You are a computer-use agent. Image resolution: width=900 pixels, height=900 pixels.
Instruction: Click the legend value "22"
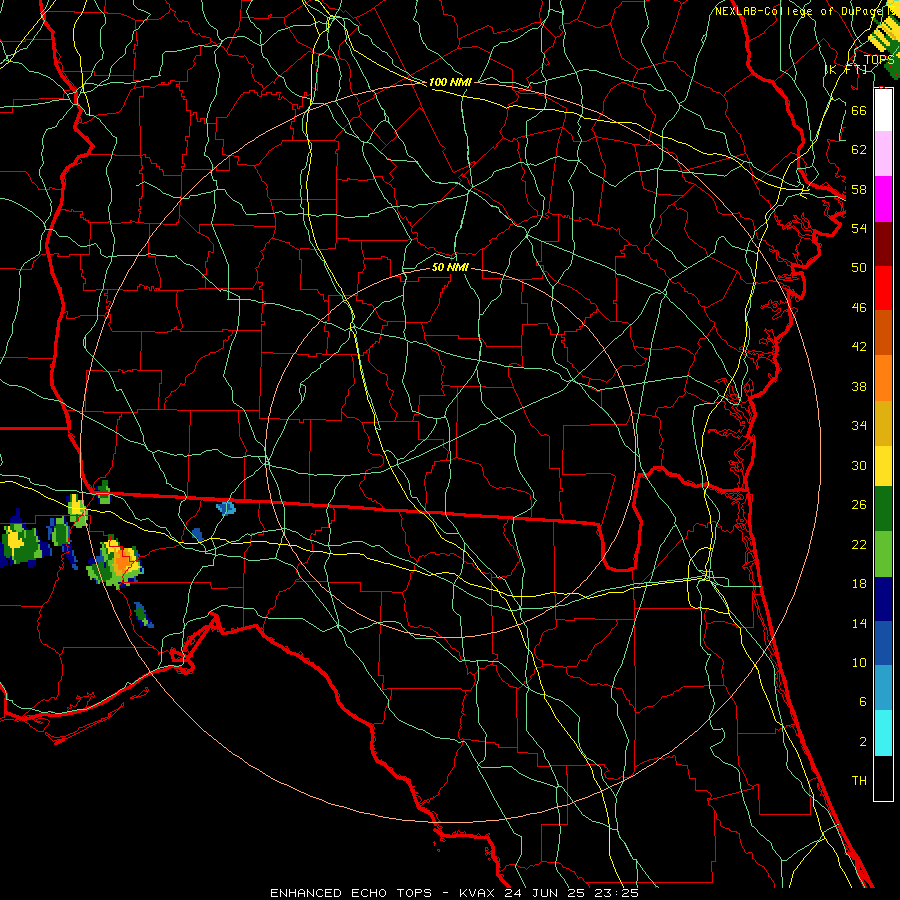coord(859,544)
